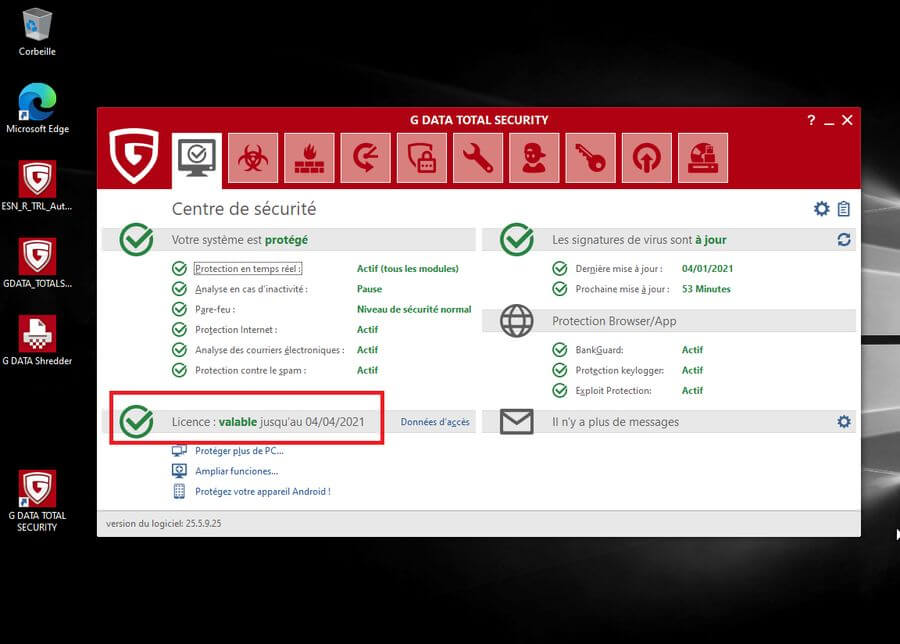This screenshot has width=900, height=644.
Task: Open the device control tab
Action: click(x=703, y=158)
